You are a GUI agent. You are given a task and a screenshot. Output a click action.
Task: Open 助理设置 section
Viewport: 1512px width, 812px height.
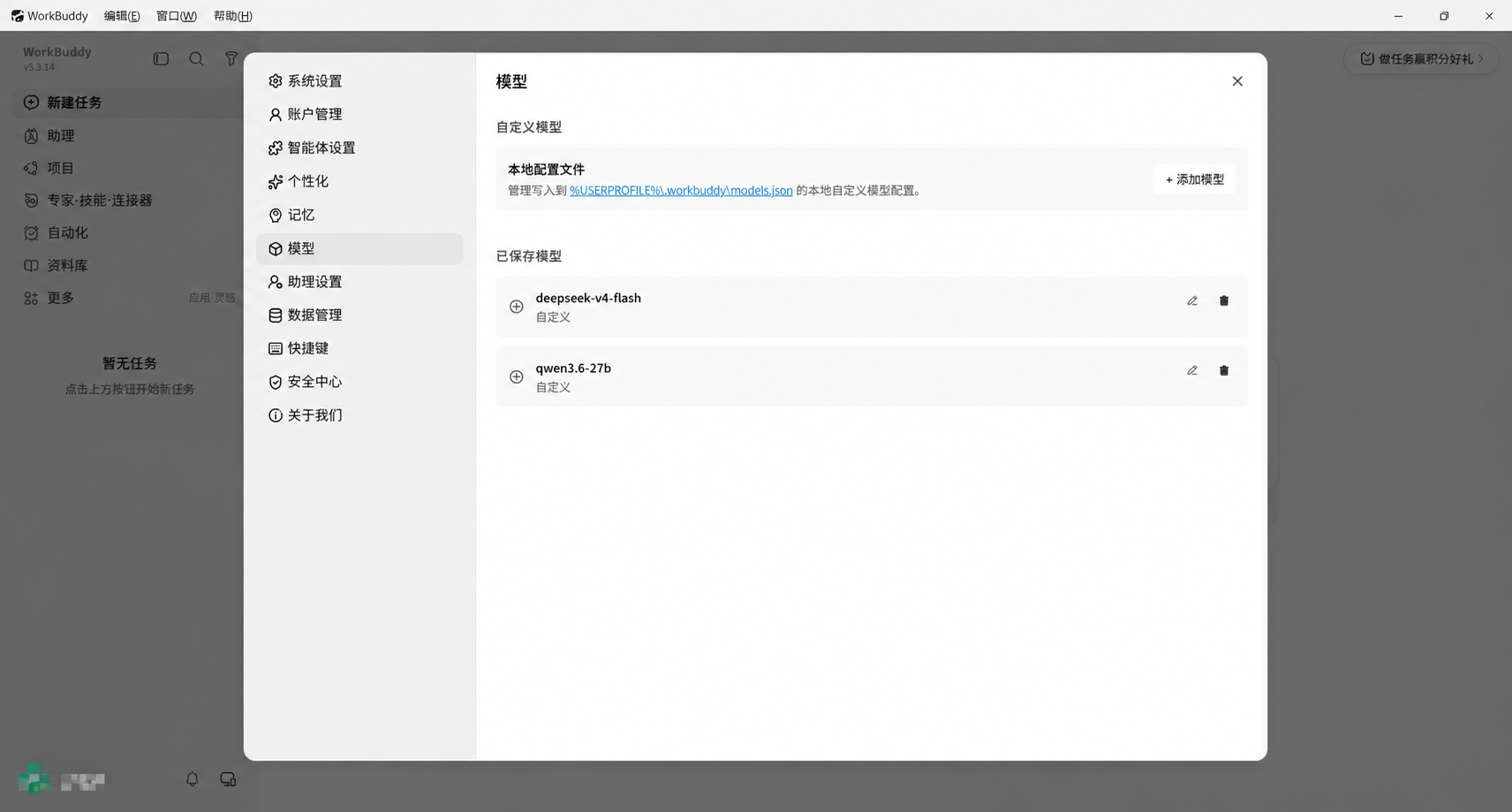(x=359, y=282)
